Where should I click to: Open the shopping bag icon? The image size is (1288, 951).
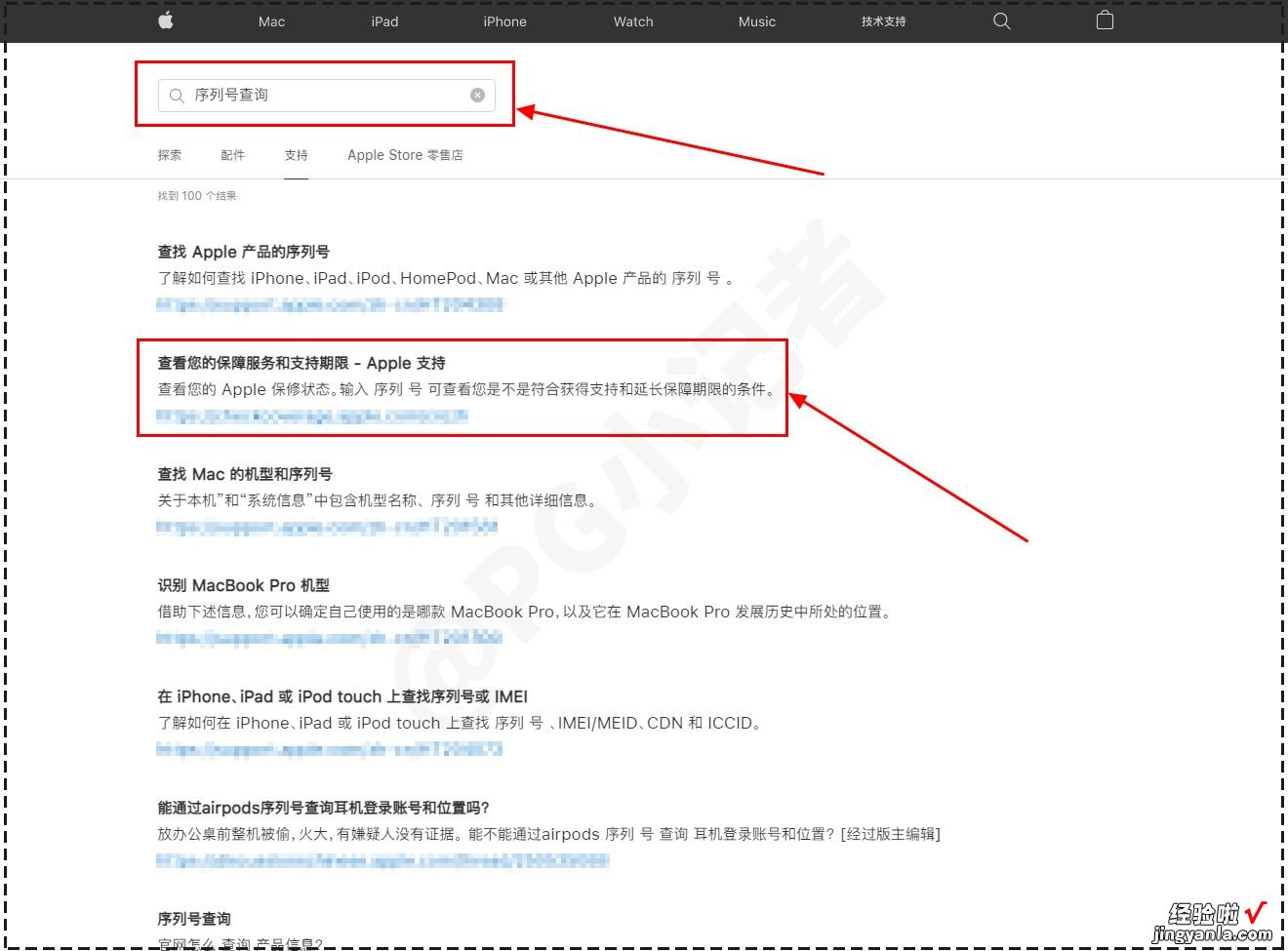coord(1105,20)
